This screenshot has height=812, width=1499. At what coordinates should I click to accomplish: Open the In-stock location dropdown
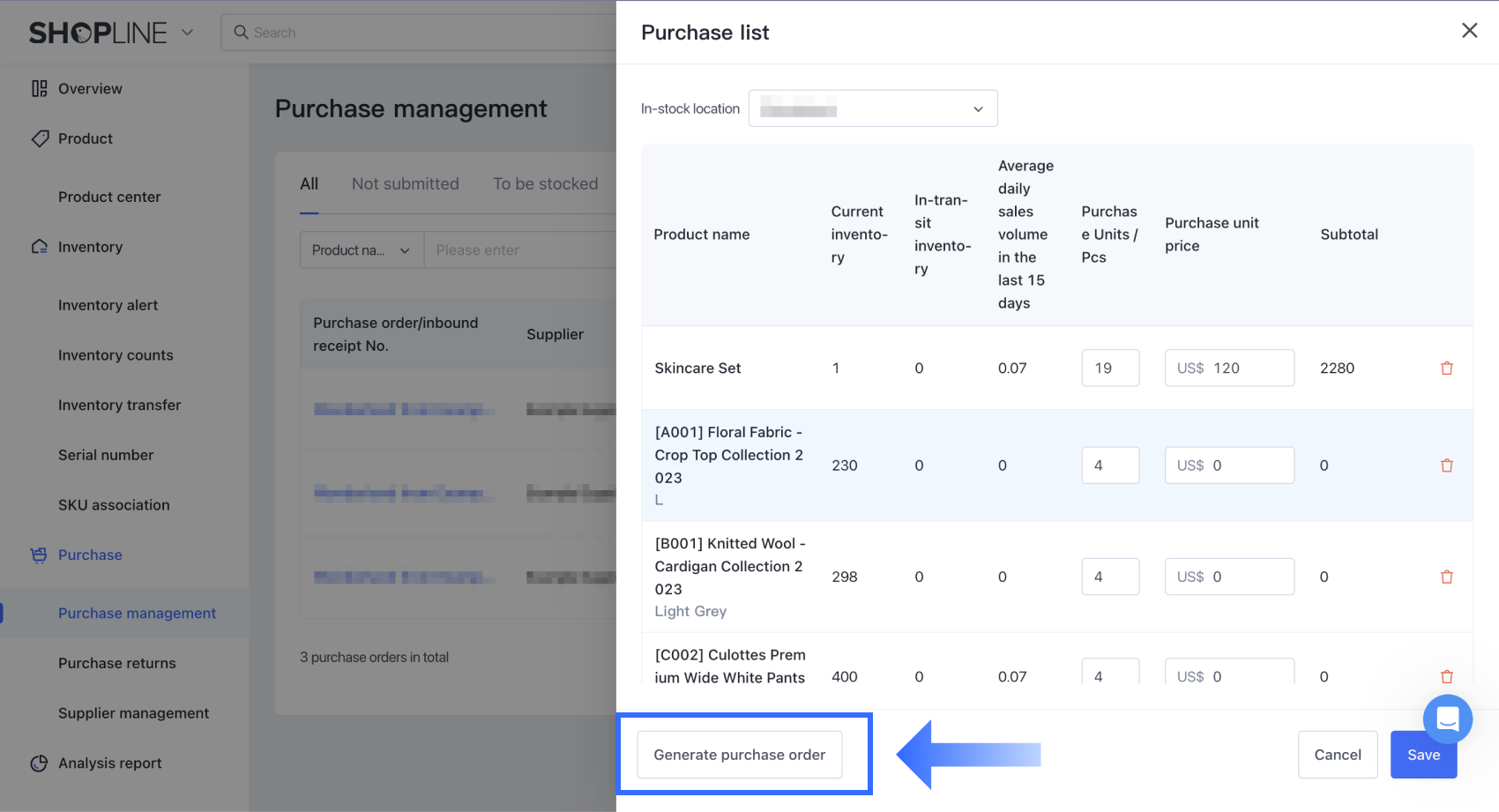[872, 108]
